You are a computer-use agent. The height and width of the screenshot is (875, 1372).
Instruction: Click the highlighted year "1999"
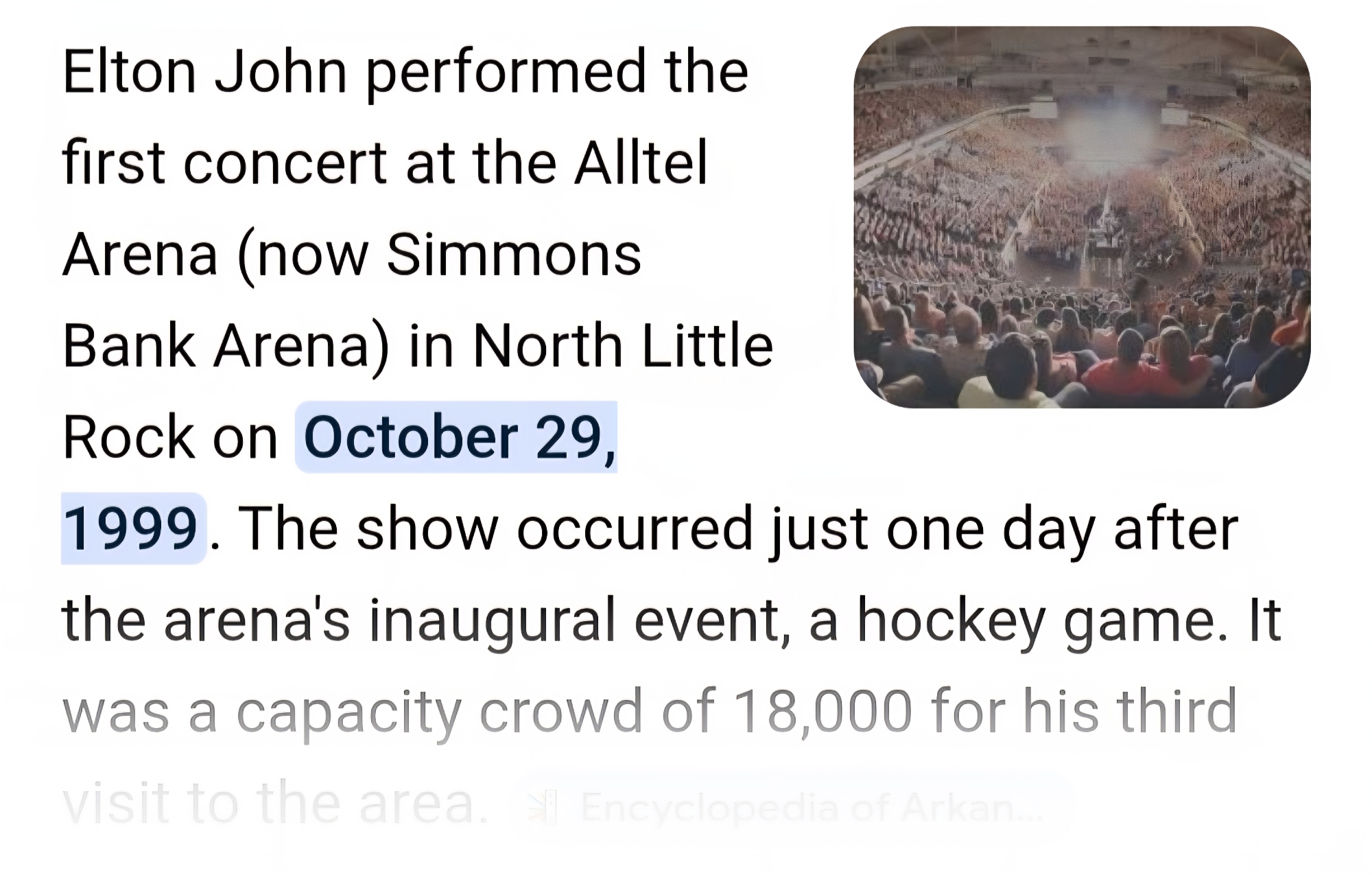(x=131, y=529)
